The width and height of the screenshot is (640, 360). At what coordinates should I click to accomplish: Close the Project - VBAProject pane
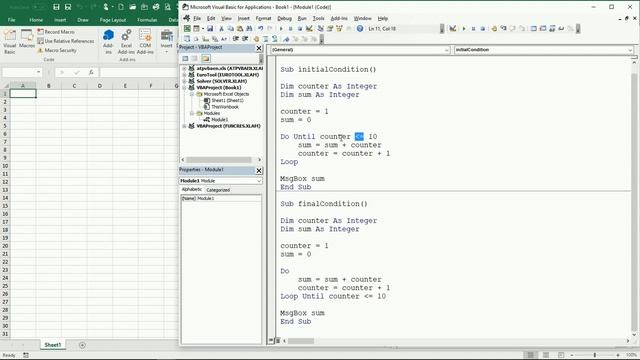[x=259, y=48]
